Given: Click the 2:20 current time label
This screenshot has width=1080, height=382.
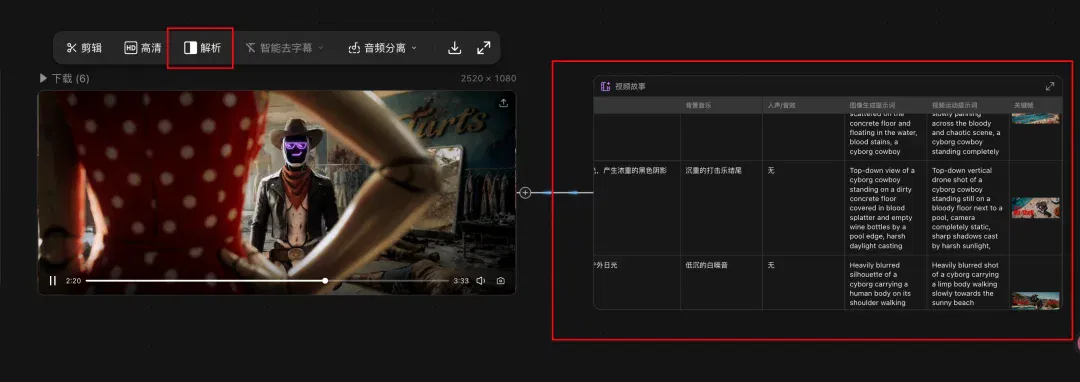Looking at the screenshot, I should [74, 281].
